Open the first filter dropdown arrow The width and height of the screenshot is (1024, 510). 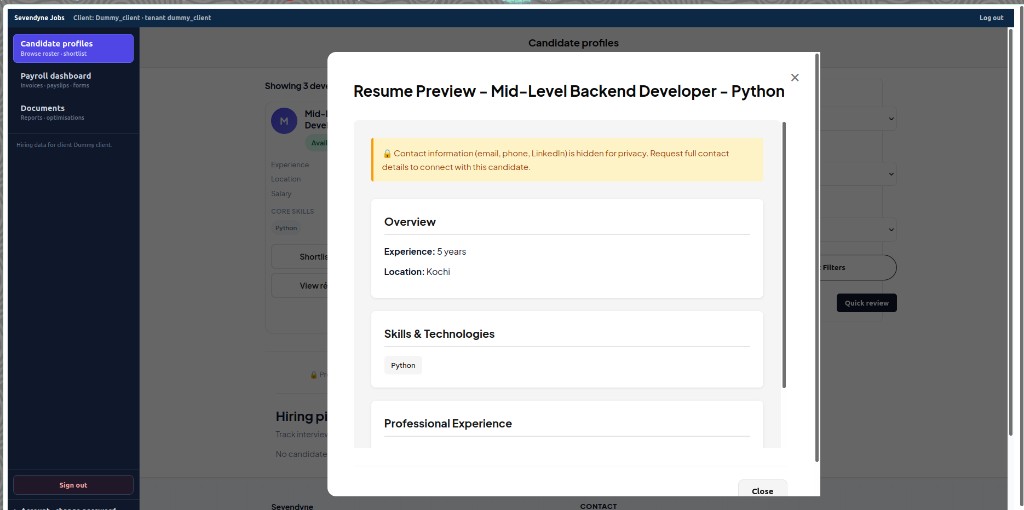coord(891,119)
